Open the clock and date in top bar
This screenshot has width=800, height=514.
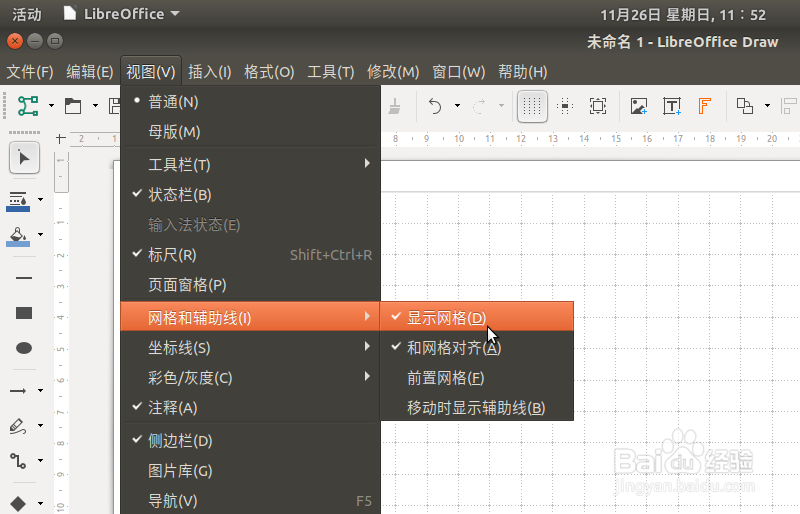pyautogui.click(x=683, y=15)
